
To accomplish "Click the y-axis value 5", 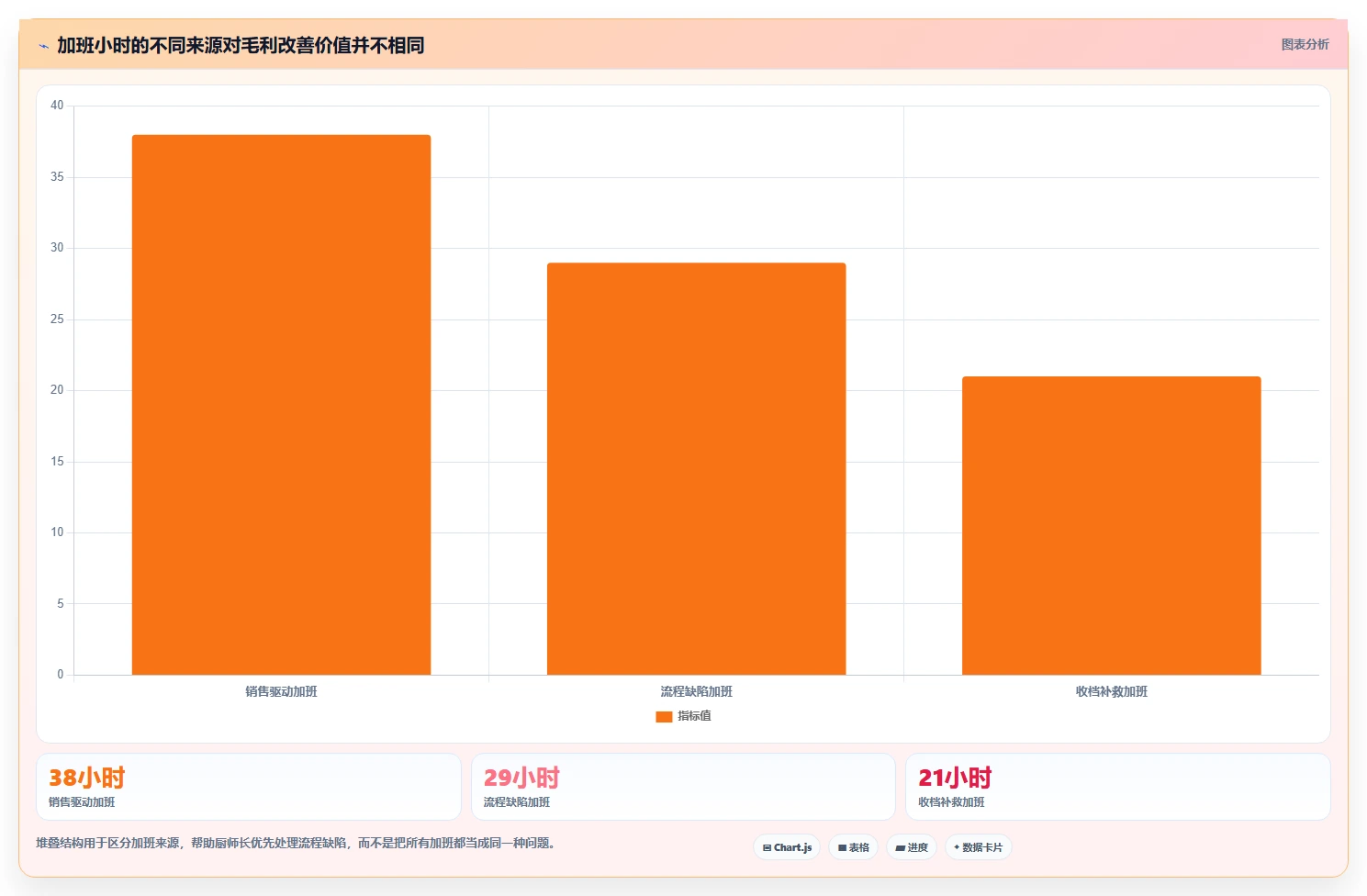I will [61, 604].
